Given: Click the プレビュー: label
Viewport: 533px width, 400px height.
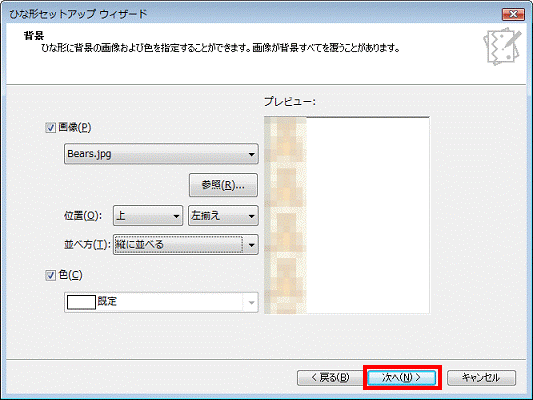Looking at the screenshot, I should [290, 102].
